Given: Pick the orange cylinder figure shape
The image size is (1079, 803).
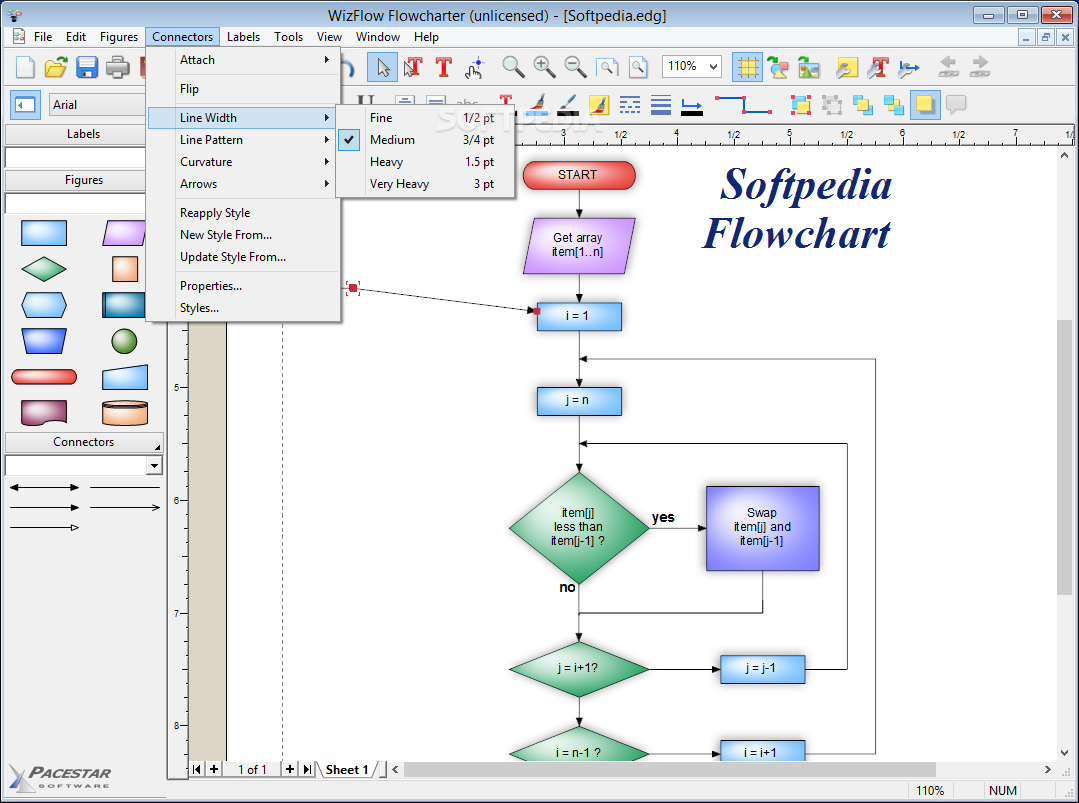Looking at the screenshot, I should tap(125, 413).
